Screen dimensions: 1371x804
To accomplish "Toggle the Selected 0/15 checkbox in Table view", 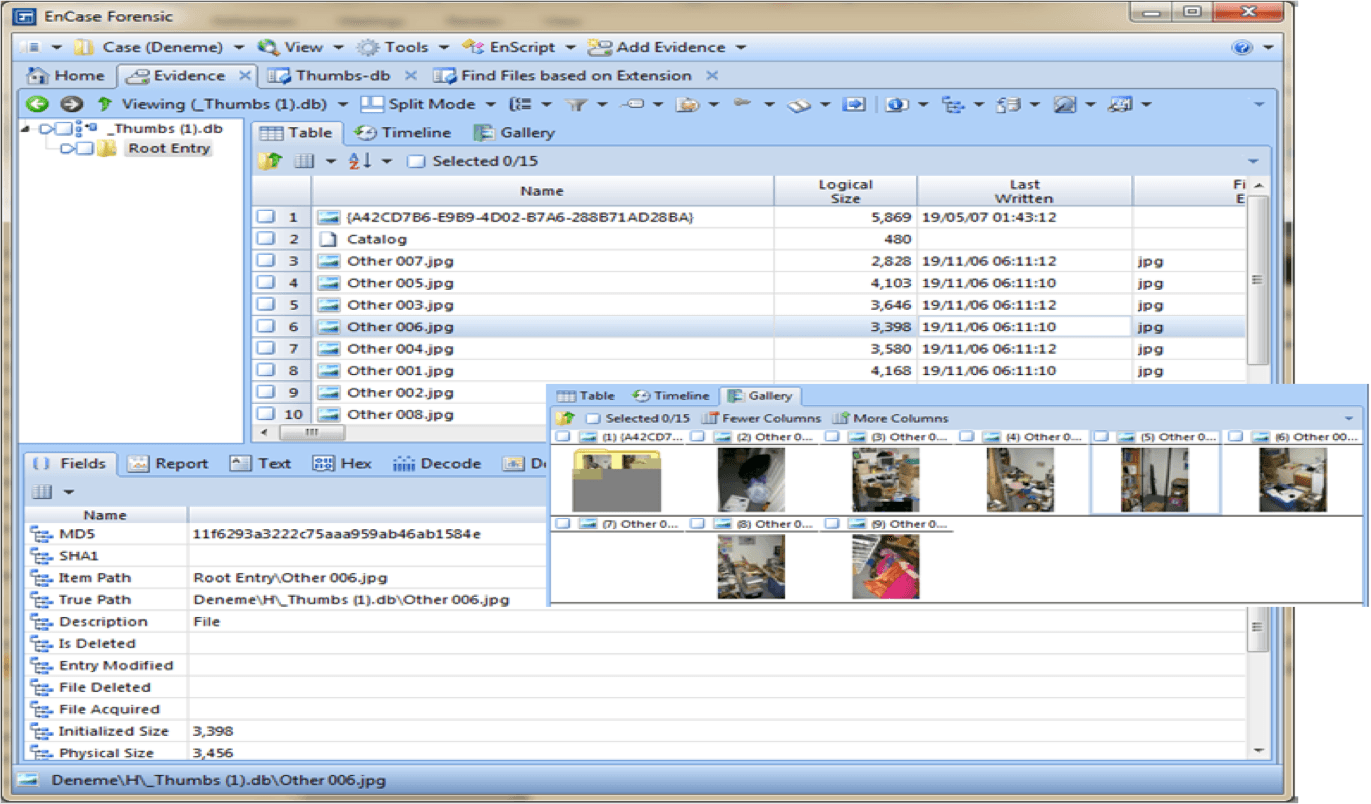I will (416, 161).
